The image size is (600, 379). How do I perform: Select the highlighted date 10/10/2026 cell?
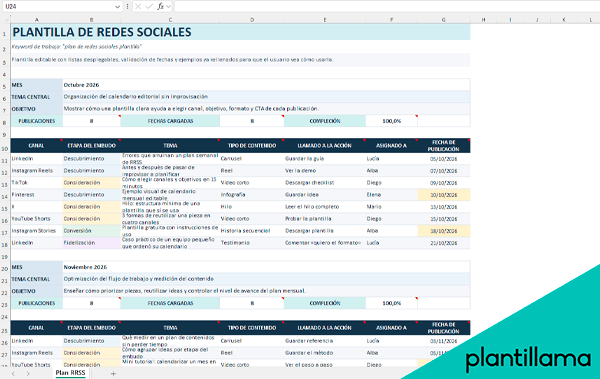[x=444, y=195]
